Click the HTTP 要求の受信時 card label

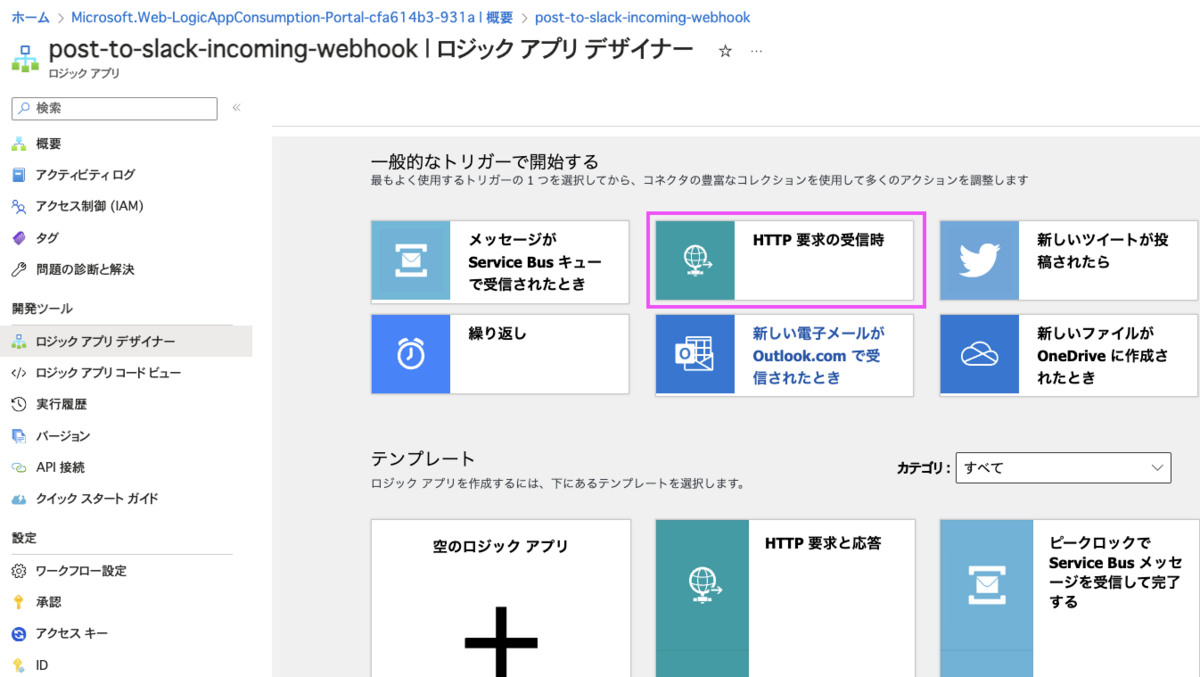[818, 240]
